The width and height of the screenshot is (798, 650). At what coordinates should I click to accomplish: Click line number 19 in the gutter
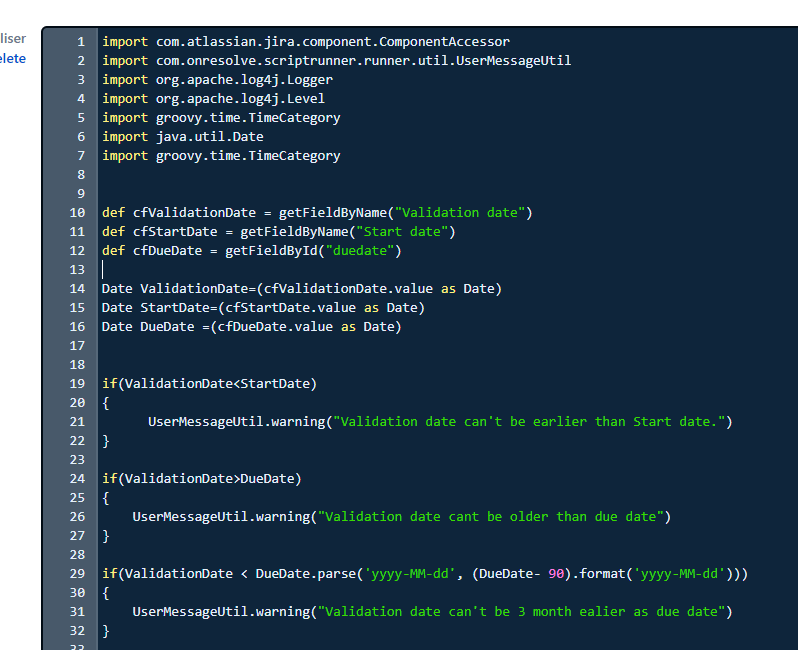click(x=77, y=384)
